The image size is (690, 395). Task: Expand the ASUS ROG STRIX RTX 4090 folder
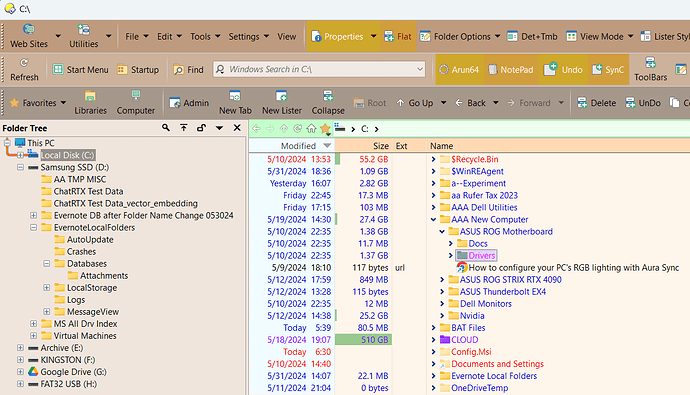[442, 280]
